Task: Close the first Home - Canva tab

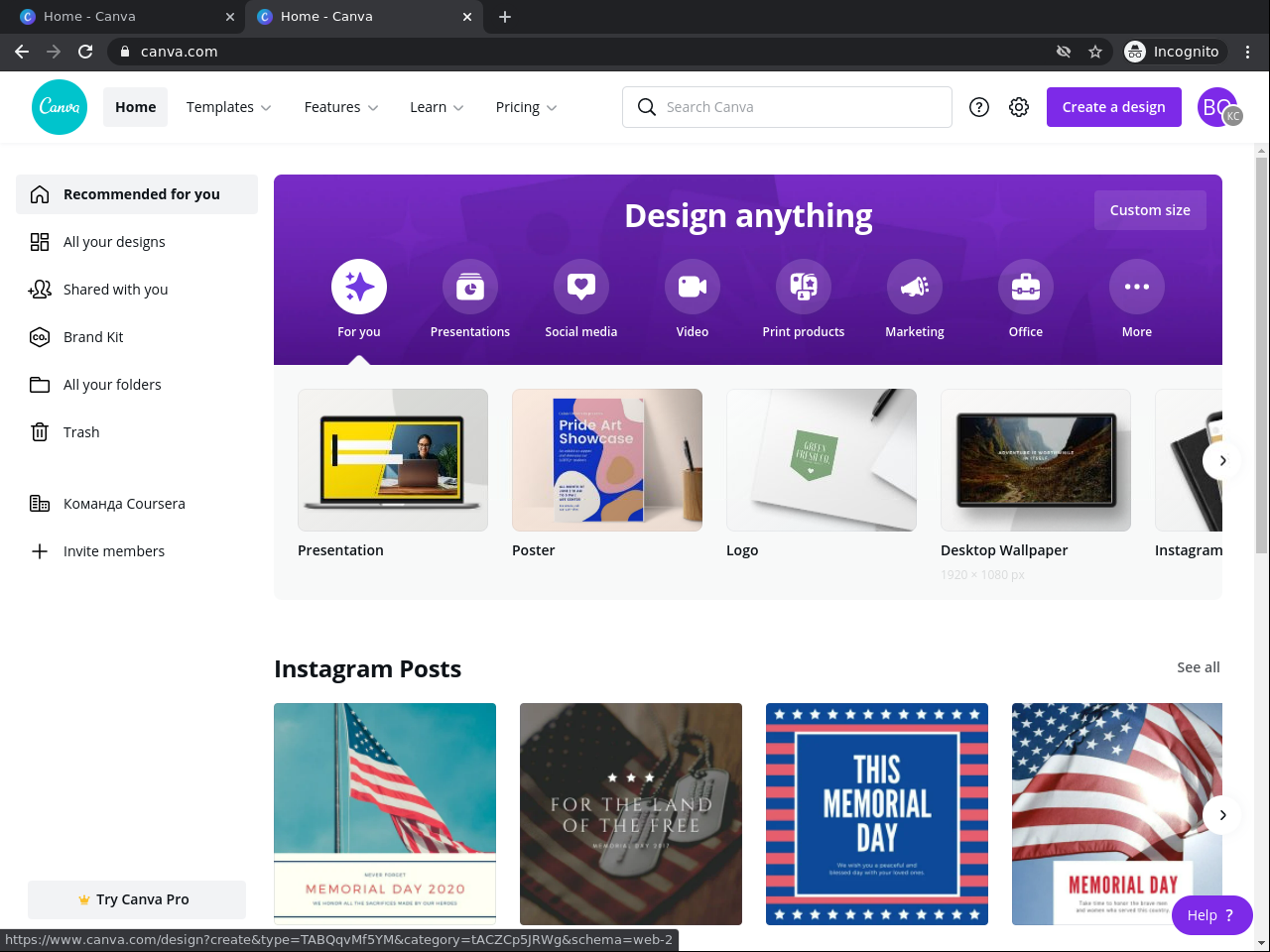Action: (230, 17)
